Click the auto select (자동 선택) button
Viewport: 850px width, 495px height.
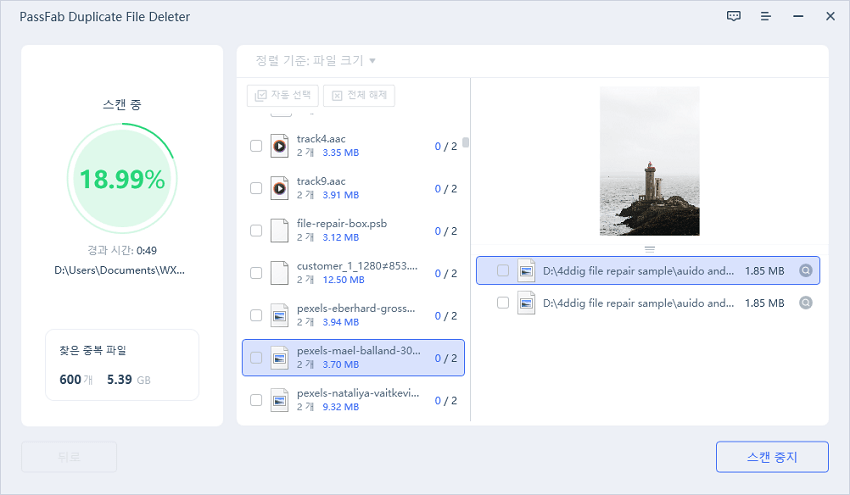(x=282, y=95)
